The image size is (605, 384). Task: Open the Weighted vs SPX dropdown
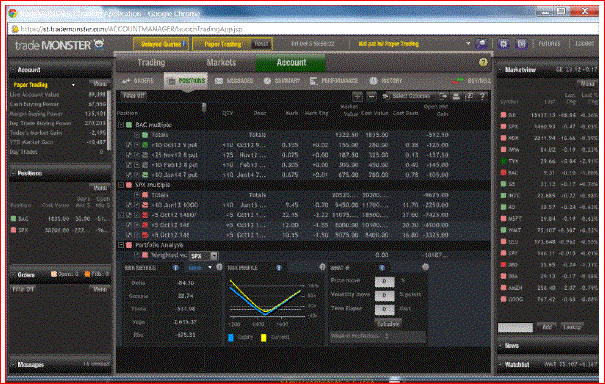click(204, 256)
